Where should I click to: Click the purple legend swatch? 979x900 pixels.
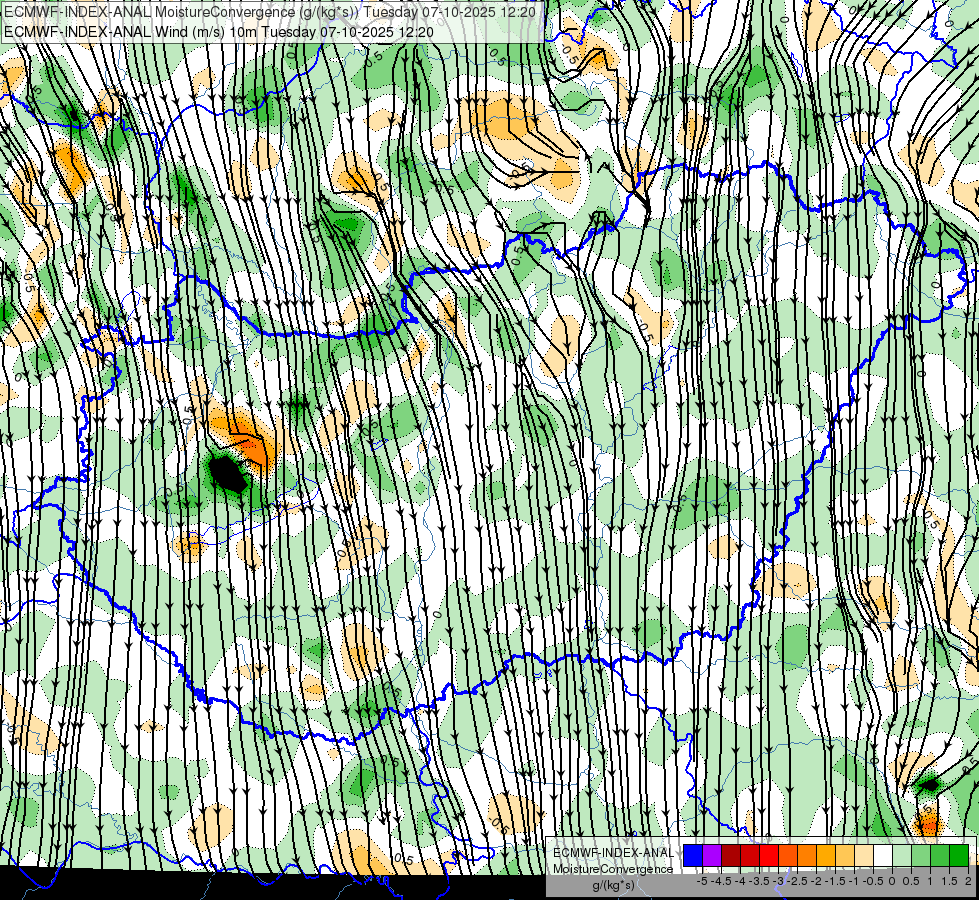pos(712,855)
